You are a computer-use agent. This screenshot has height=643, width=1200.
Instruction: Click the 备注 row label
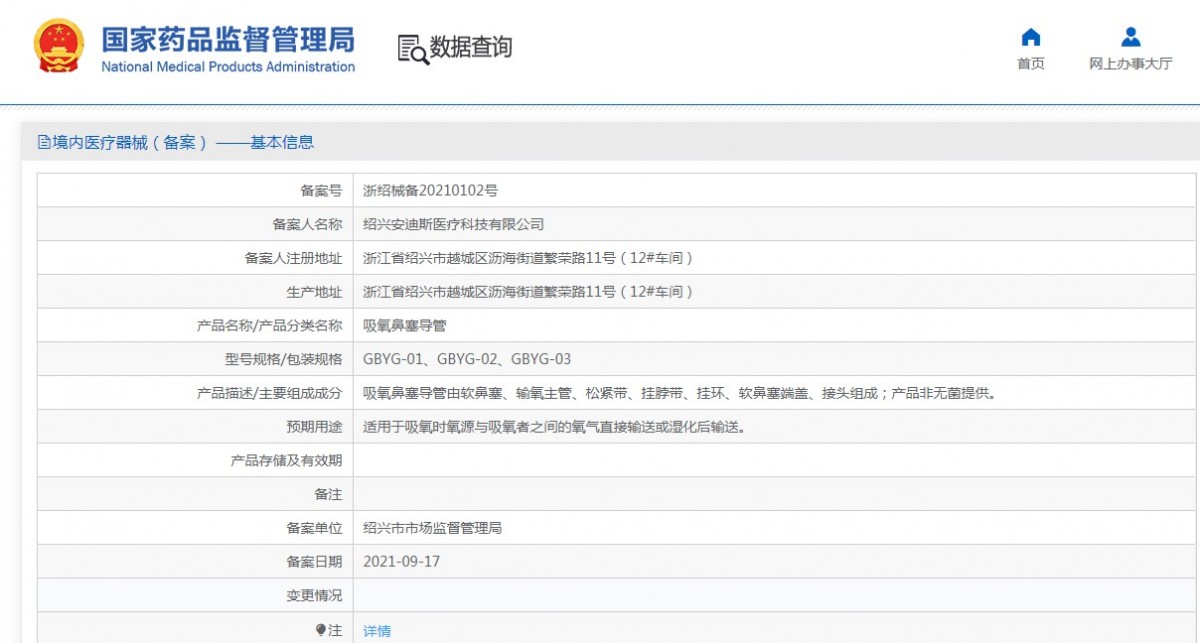[328, 494]
